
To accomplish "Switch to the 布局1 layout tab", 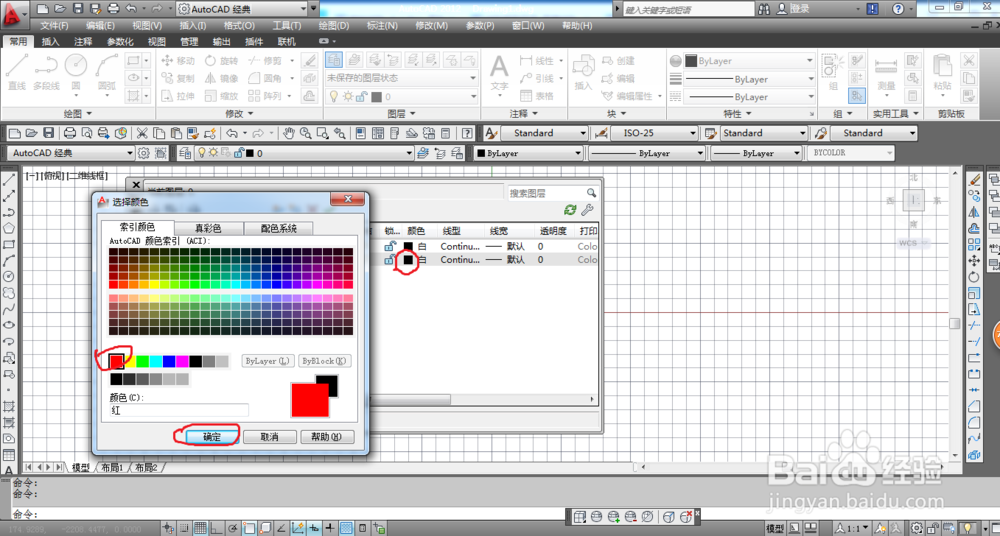I will [112, 467].
